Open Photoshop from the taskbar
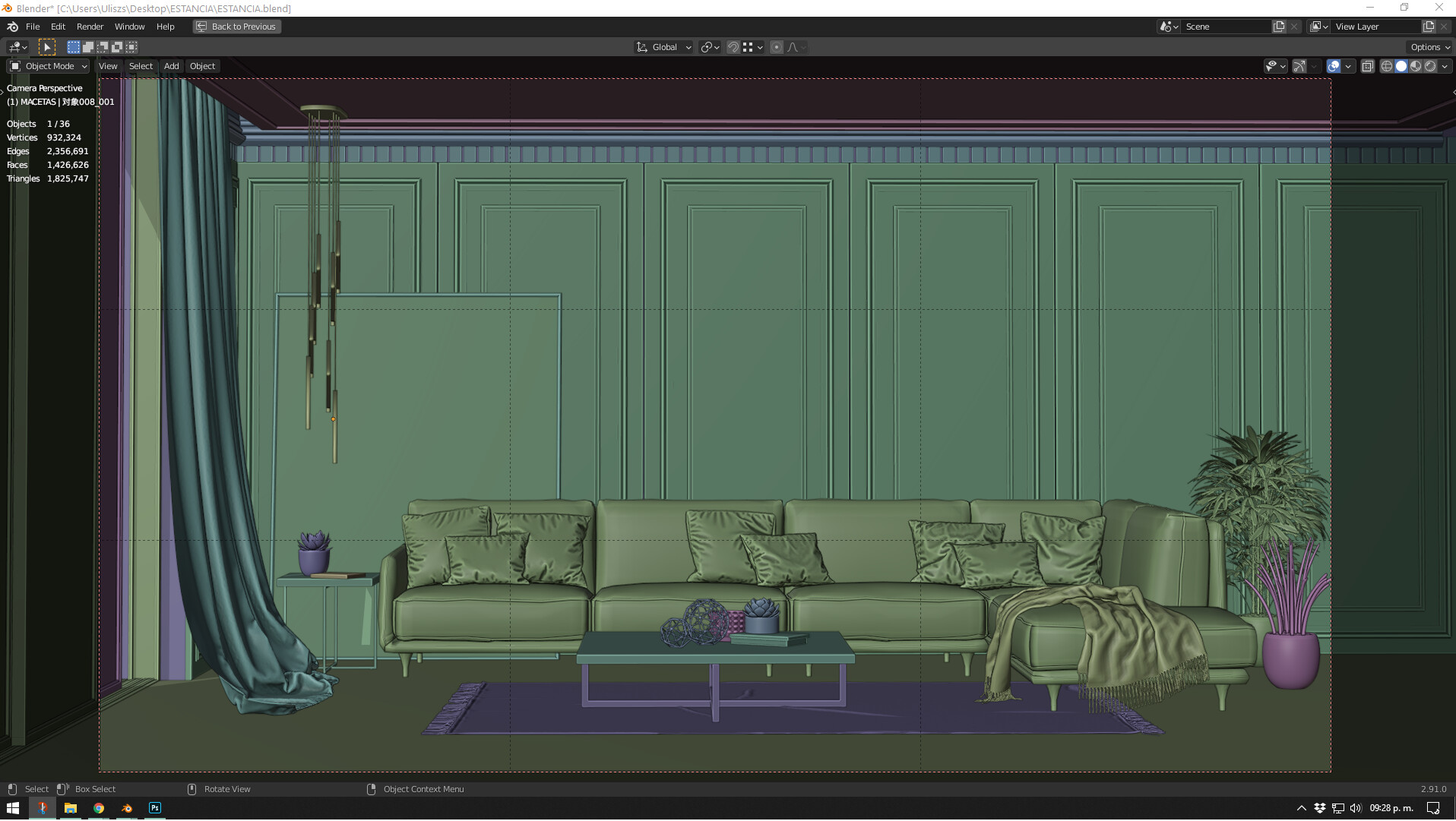This screenshot has height=821, width=1456. [155, 808]
